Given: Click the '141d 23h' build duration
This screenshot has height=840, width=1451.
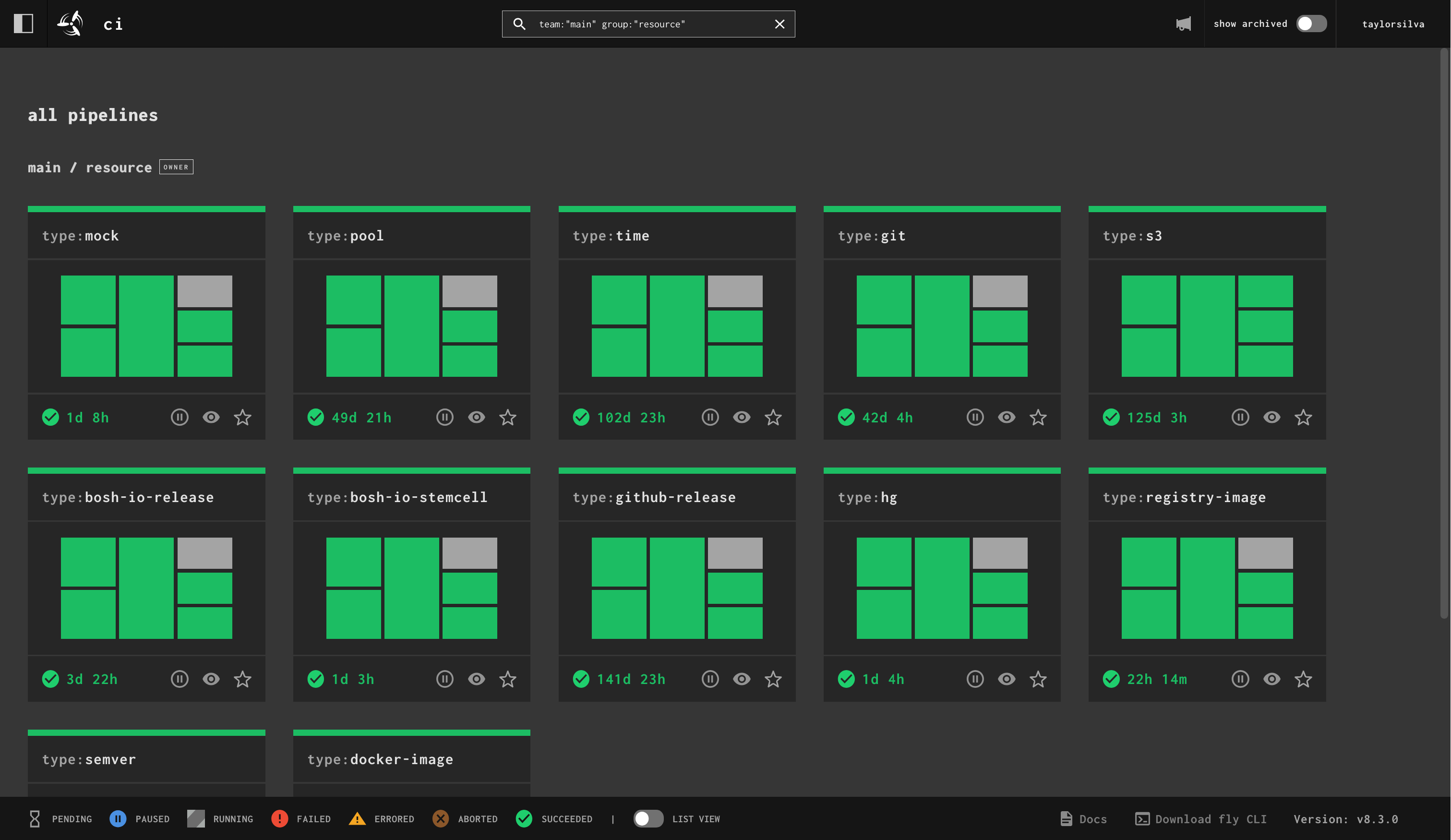Looking at the screenshot, I should pos(631,679).
